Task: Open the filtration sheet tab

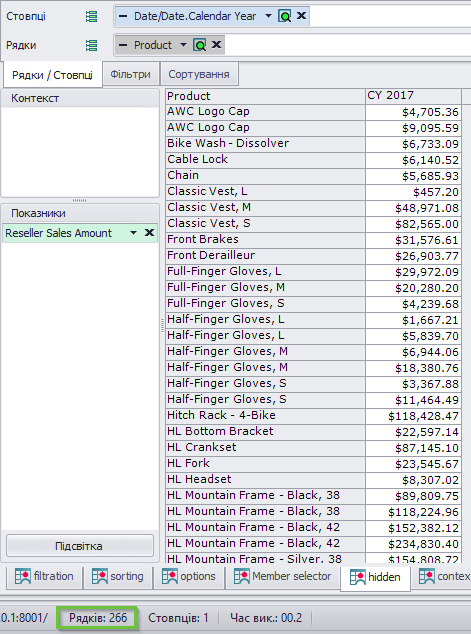Action: pyautogui.click(x=44, y=576)
